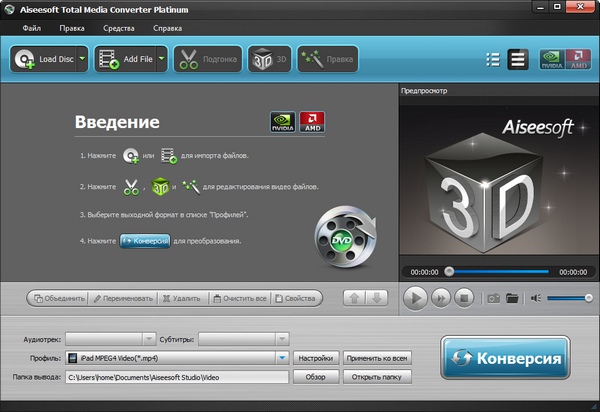Image resolution: width=600 pixels, height=412 pixels.
Task: Click the DVD film reel icon
Action: pos(345,237)
